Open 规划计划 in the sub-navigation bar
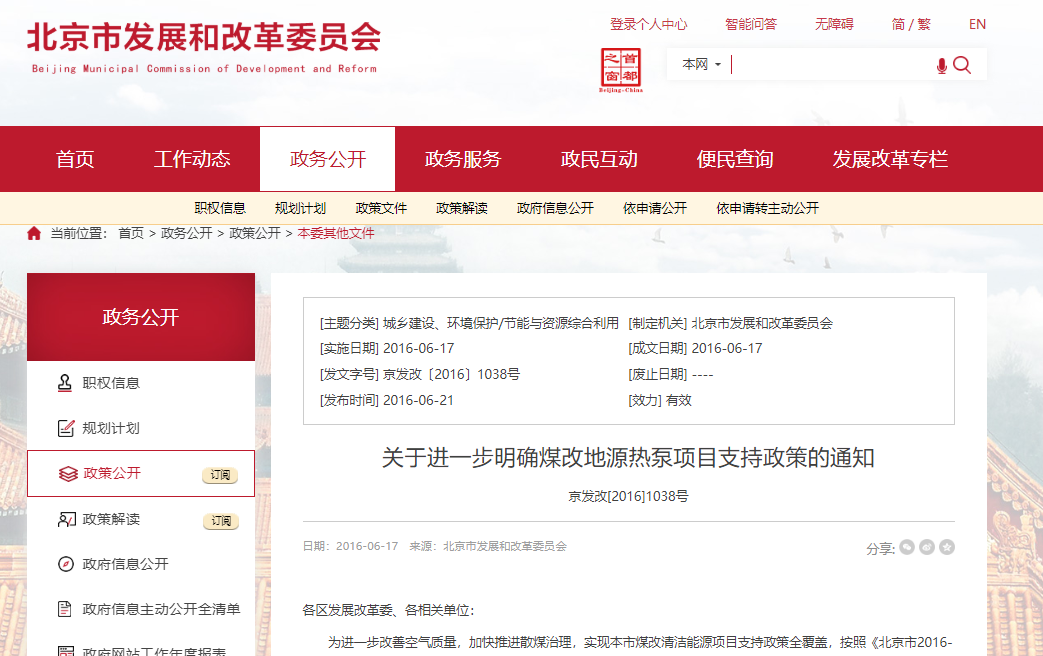Image resolution: width=1043 pixels, height=656 pixels. click(300, 208)
